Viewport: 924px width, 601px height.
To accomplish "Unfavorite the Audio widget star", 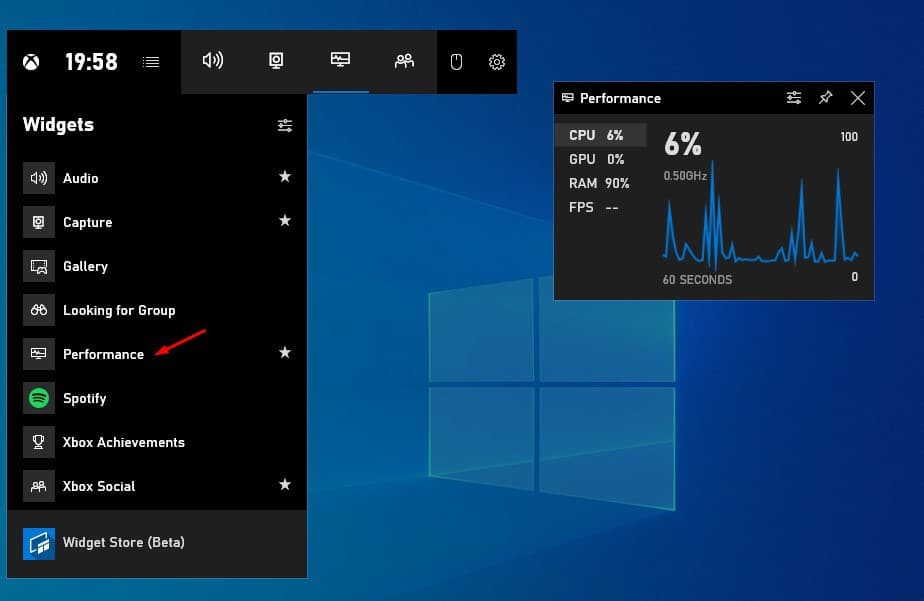I will [285, 176].
